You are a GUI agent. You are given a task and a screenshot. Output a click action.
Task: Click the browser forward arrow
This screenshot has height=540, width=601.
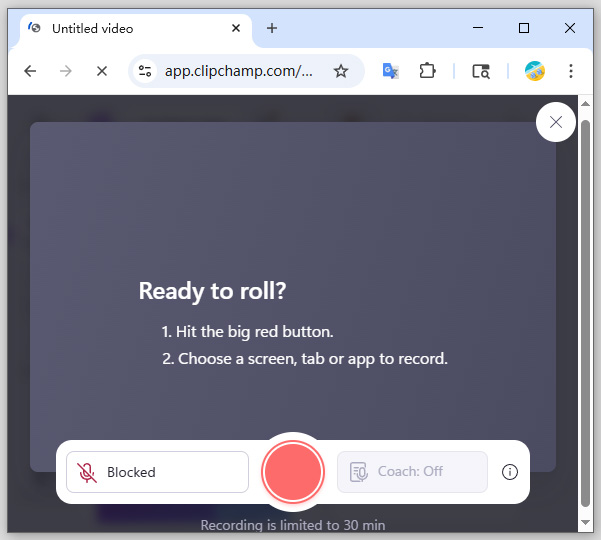(66, 71)
